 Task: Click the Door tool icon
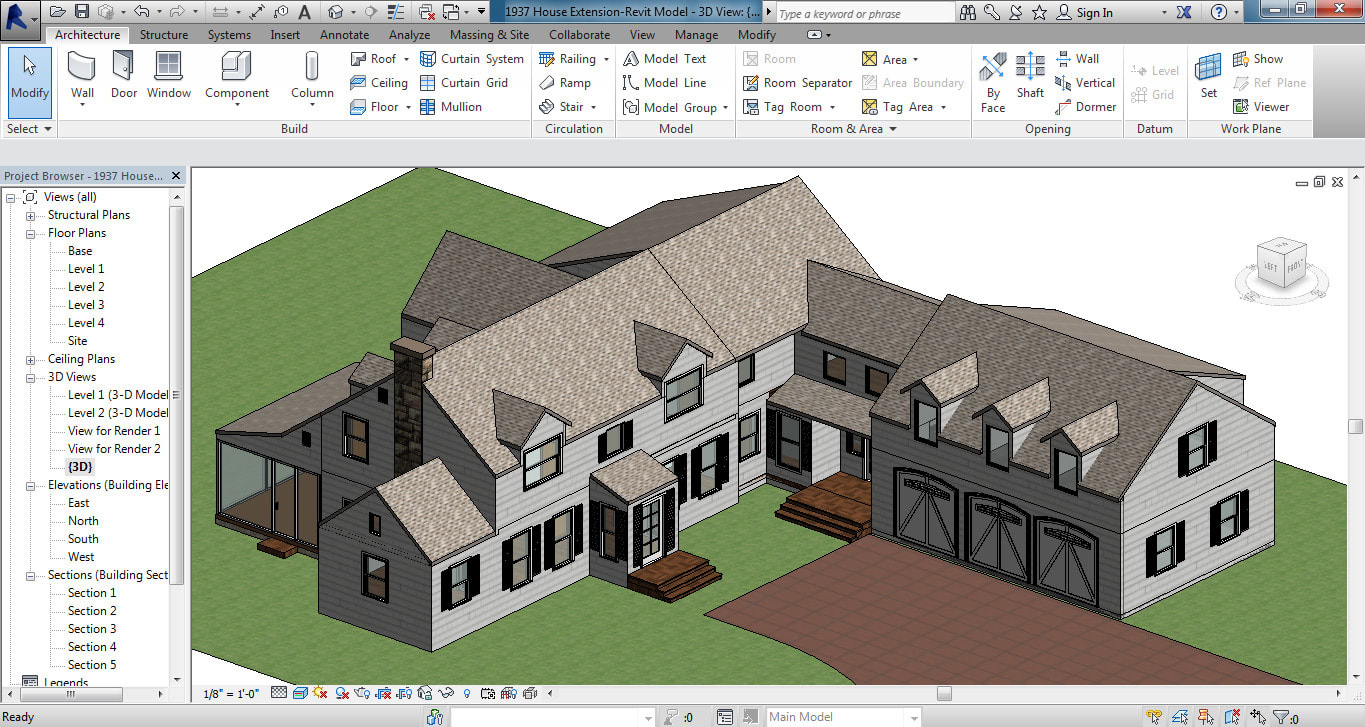124,76
